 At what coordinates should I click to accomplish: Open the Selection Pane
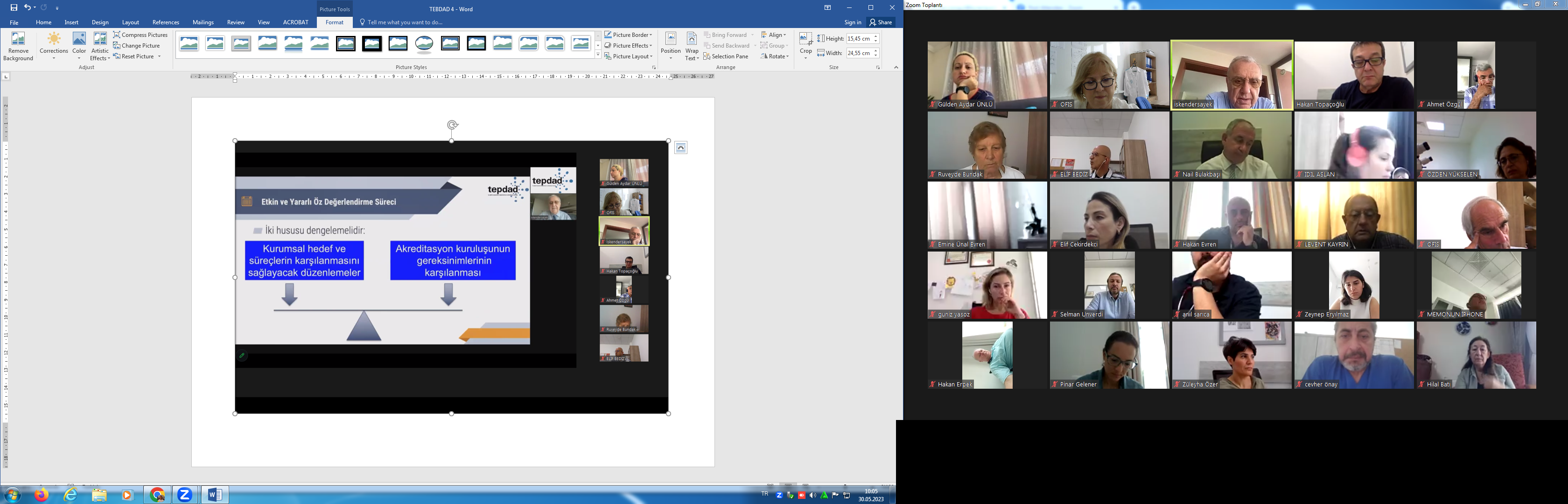click(726, 56)
